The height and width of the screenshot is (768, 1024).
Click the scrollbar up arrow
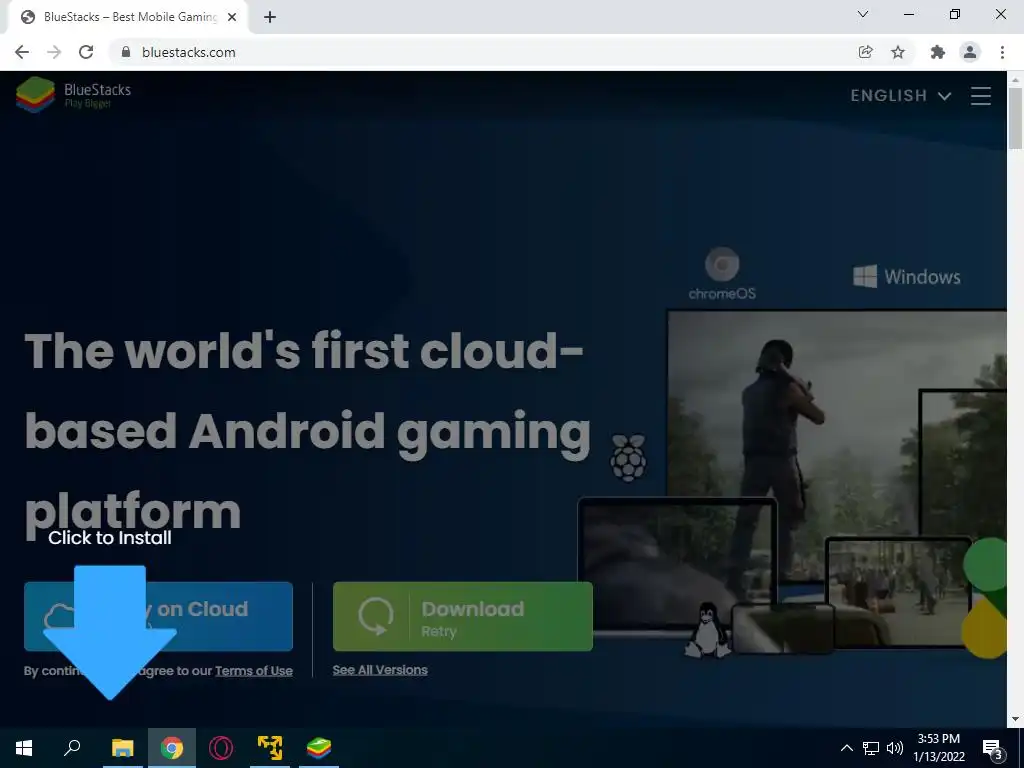[x=1015, y=79]
